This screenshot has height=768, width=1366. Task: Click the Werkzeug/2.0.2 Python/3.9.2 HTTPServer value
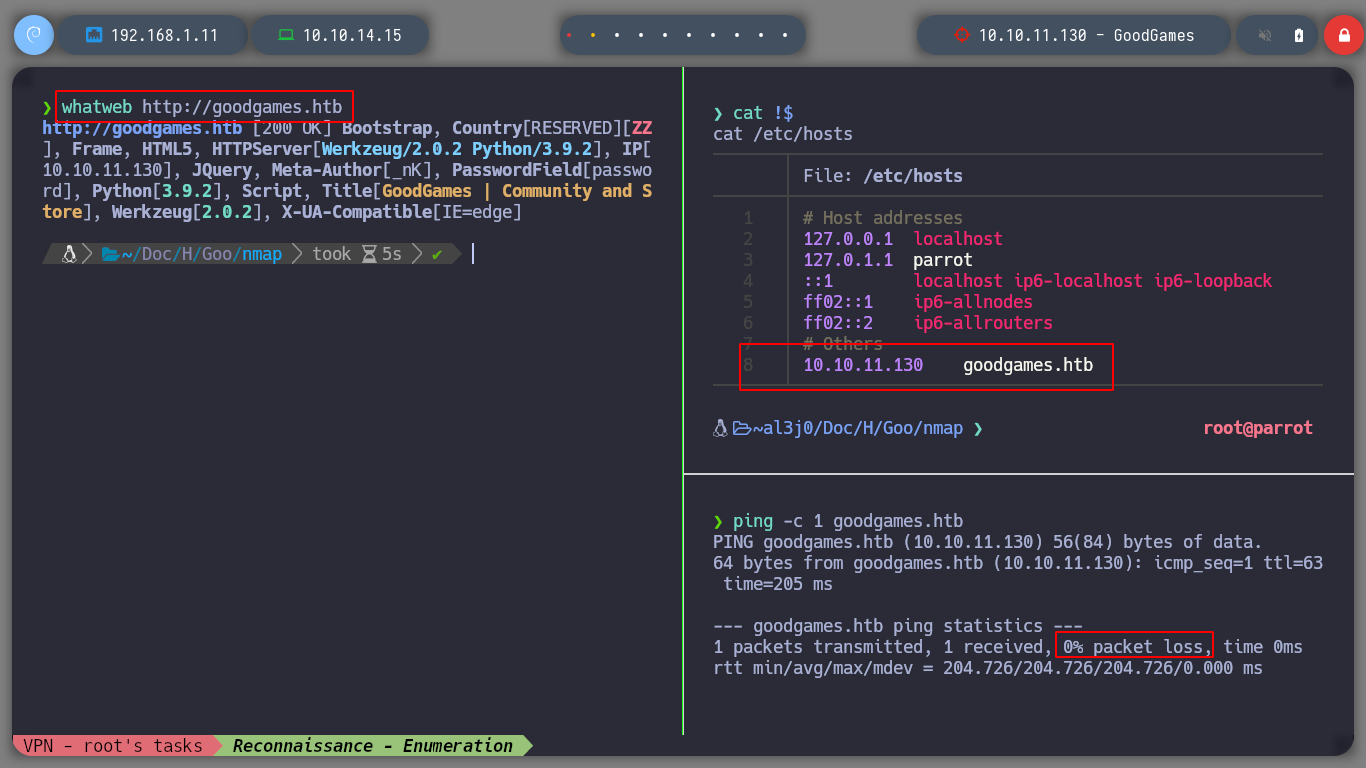click(x=458, y=149)
